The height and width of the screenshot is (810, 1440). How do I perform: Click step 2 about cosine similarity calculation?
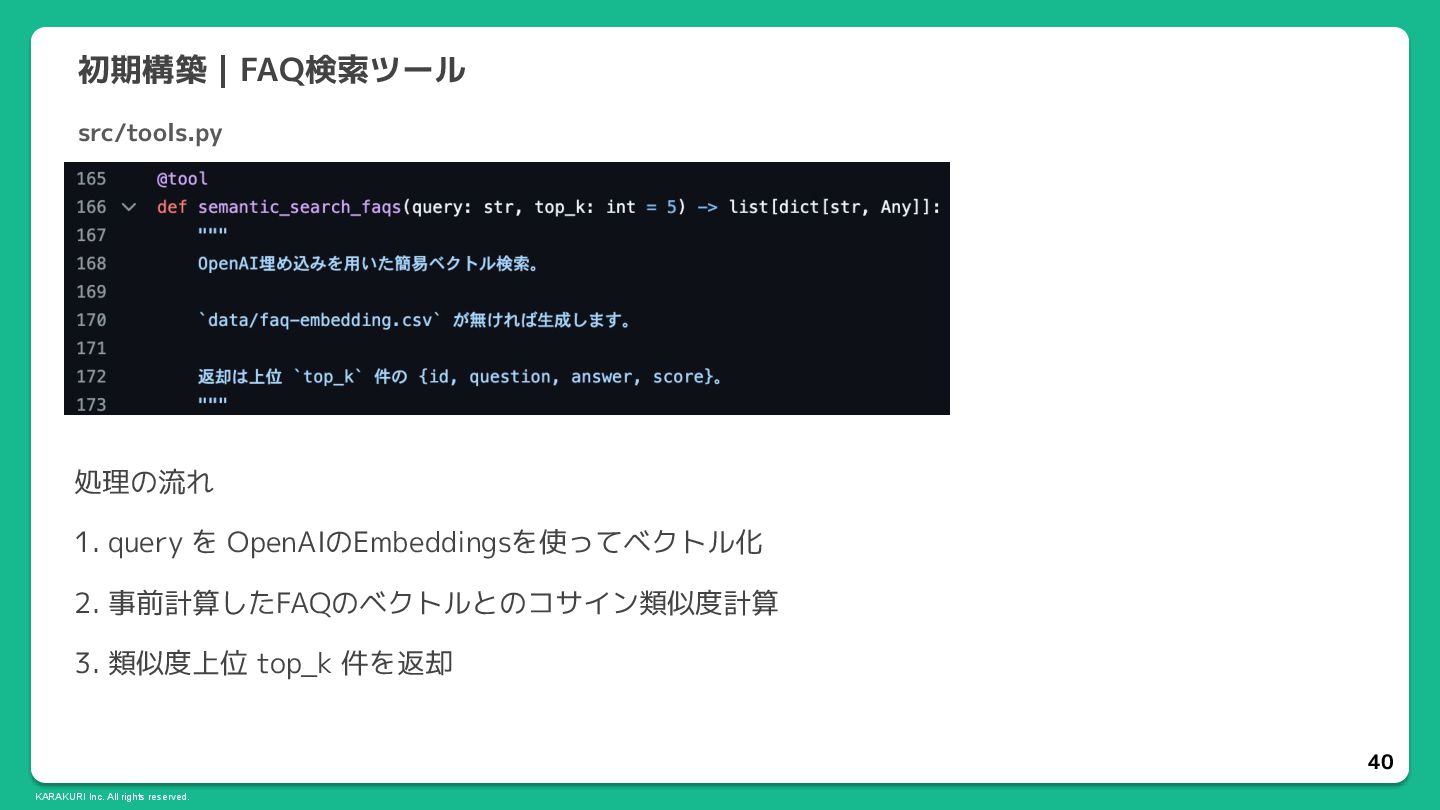[427, 603]
